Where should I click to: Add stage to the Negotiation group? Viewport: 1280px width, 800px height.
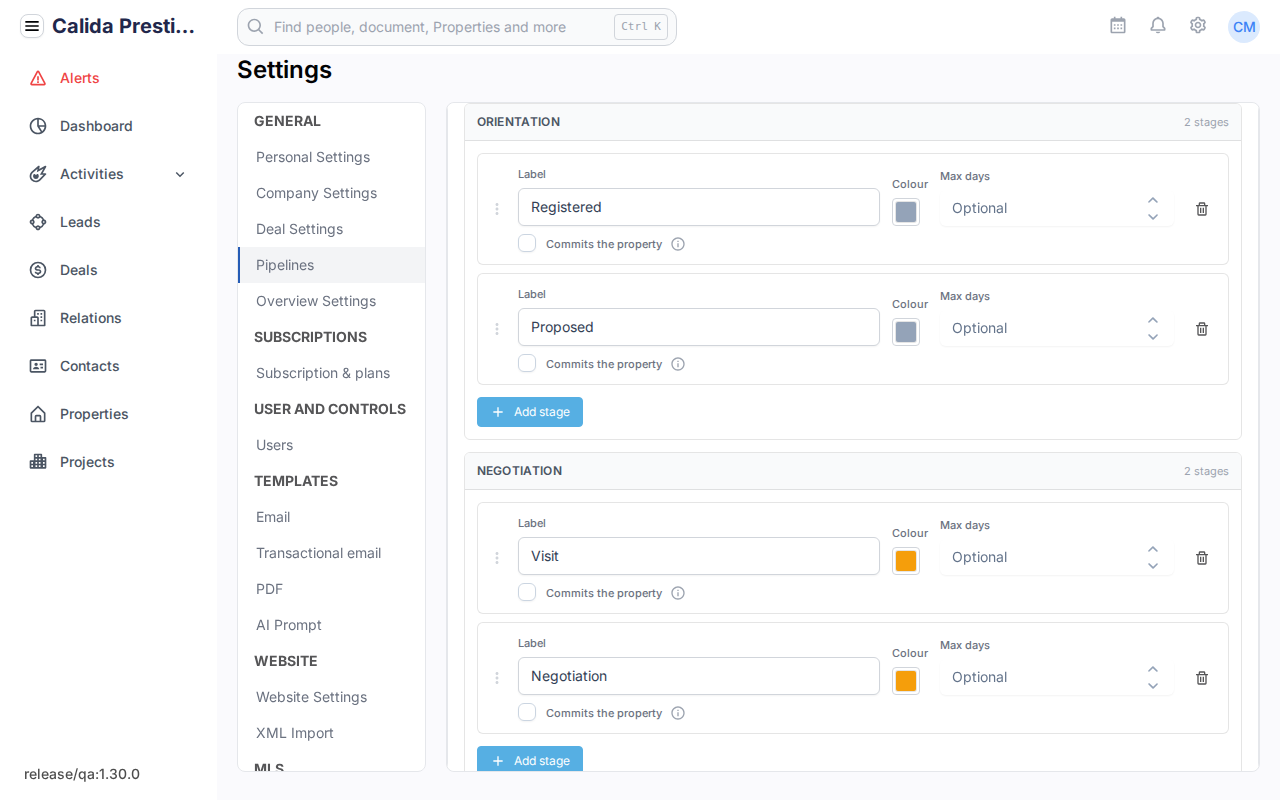tap(530, 760)
